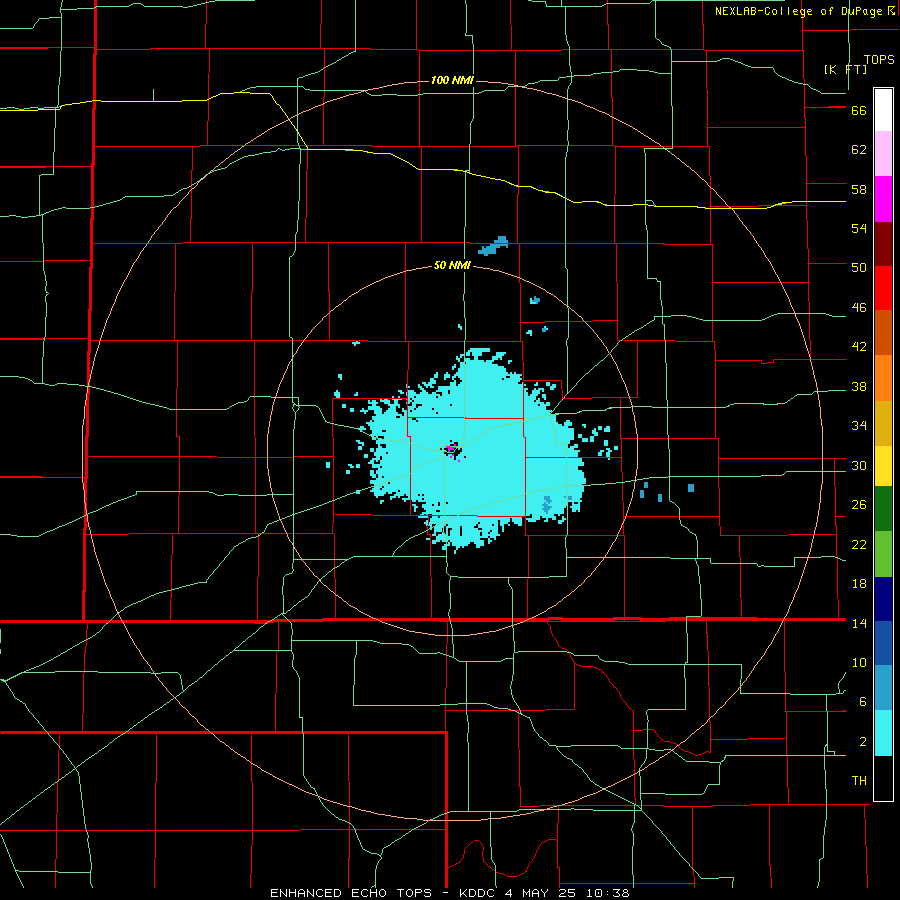
Task: Click the magenta swatch between 54 and 58
Action: tap(883, 199)
